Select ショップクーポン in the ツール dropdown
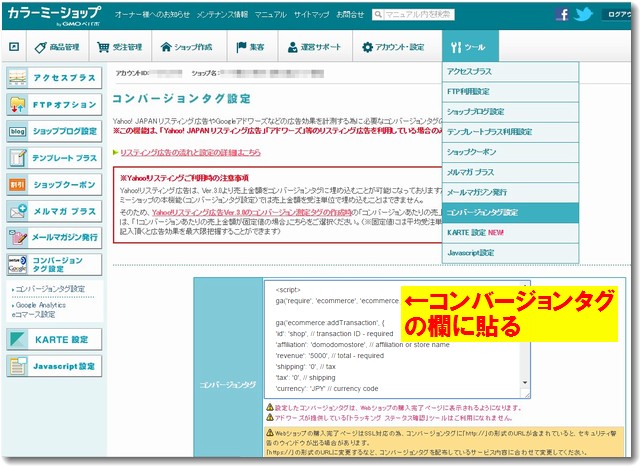 (x=510, y=152)
